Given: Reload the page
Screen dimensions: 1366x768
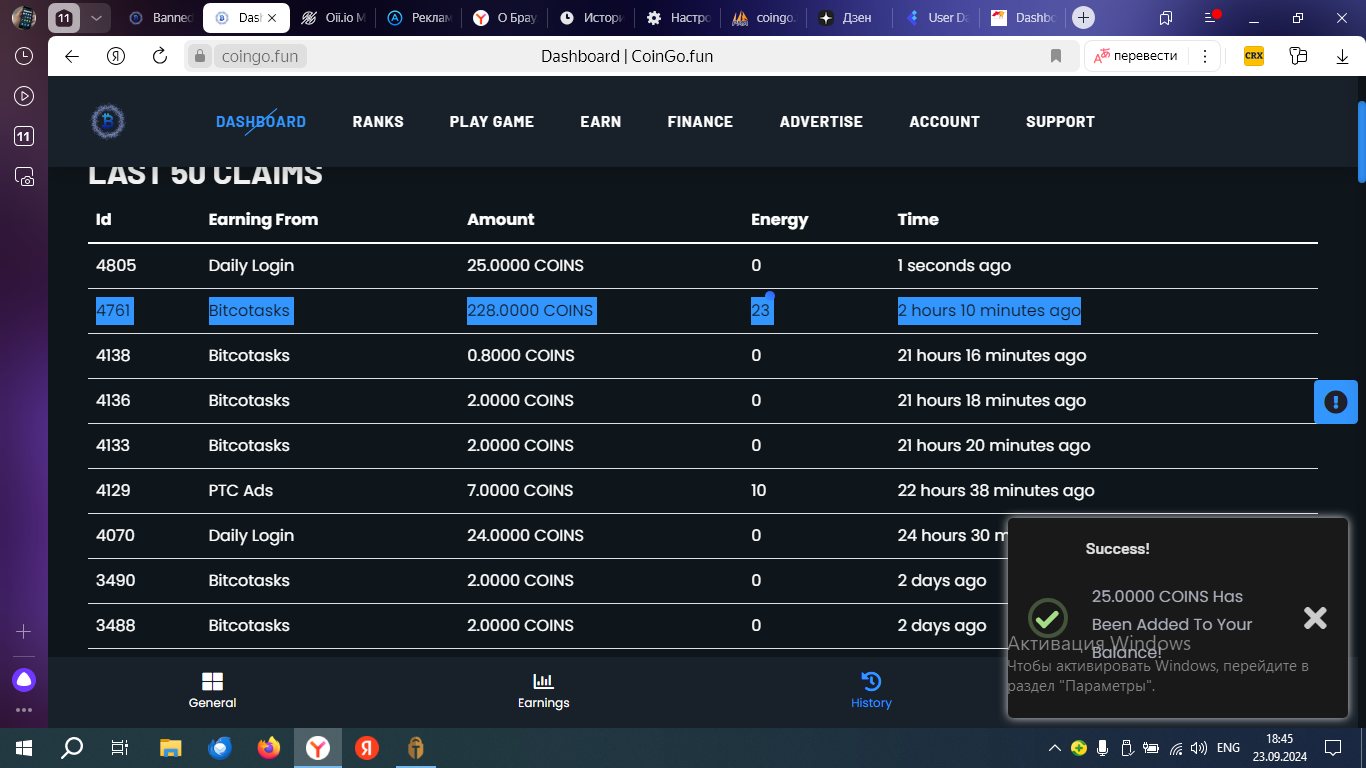Looking at the screenshot, I should pyautogui.click(x=159, y=56).
